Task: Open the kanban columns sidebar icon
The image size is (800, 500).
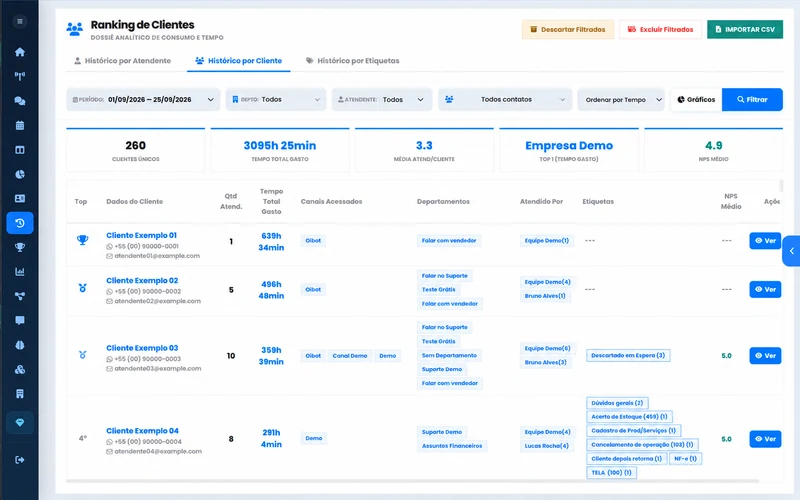Action: click(x=20, y=150)
